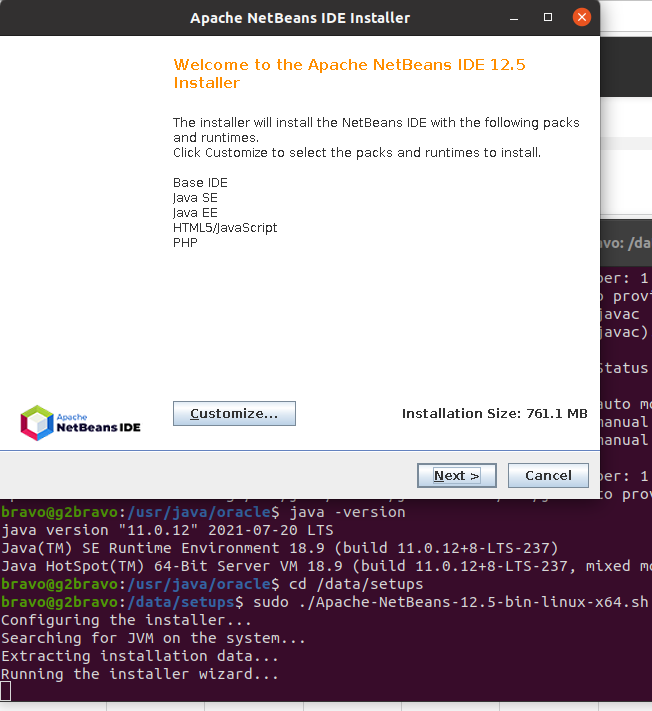Image resolution: width=652 pixels, height=711 pixels.
Task: Click the 'java -version' command in terminal
Action: point(347,512)
